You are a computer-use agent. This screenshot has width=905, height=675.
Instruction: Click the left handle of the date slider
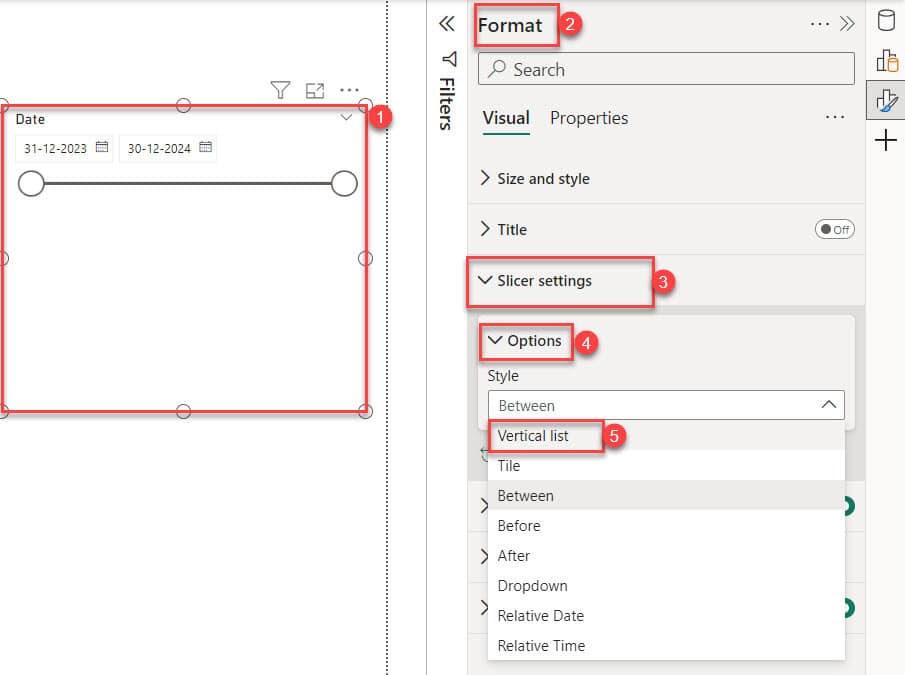(31, 183)
